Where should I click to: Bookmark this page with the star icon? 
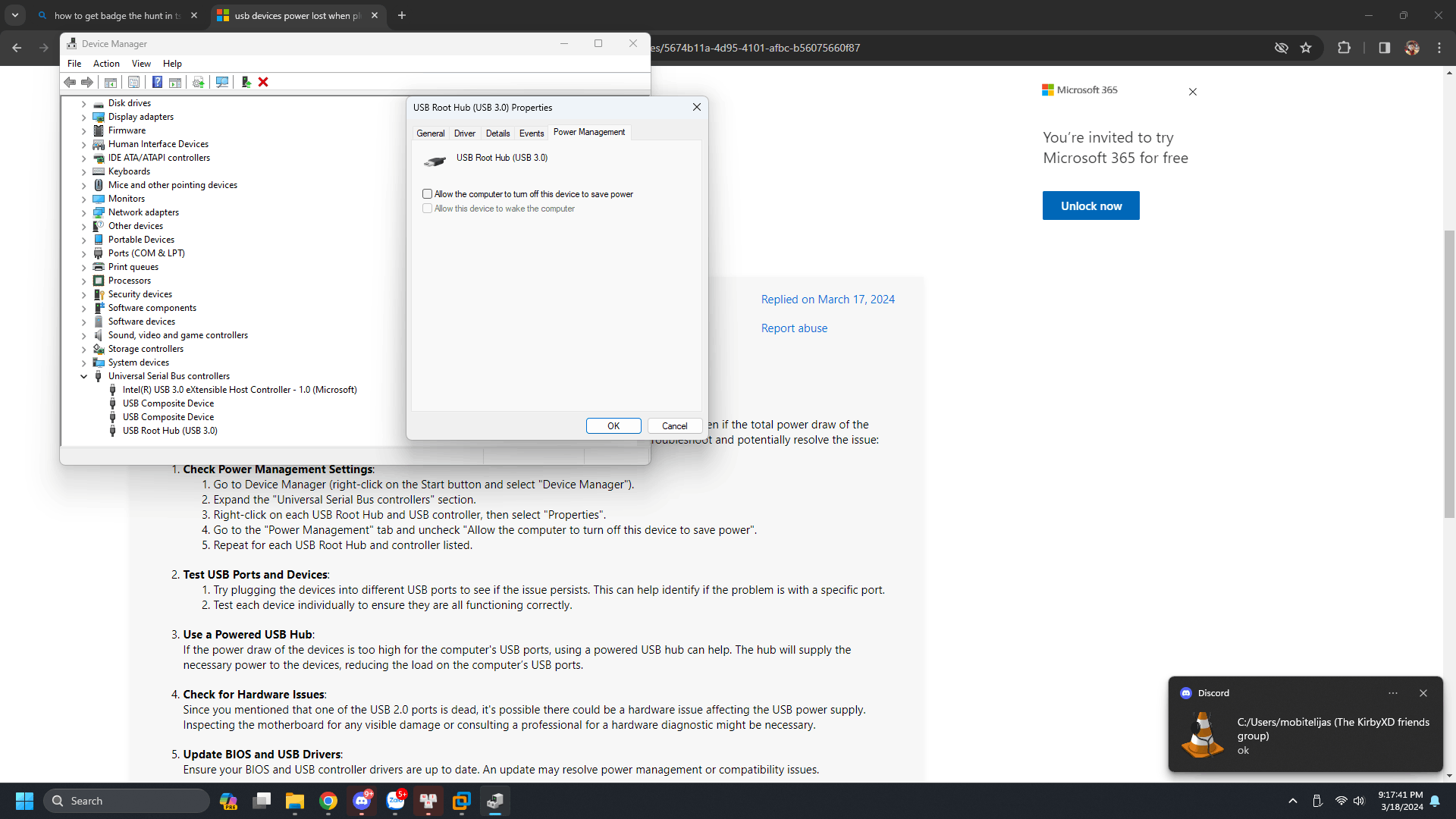point(1306,48)
